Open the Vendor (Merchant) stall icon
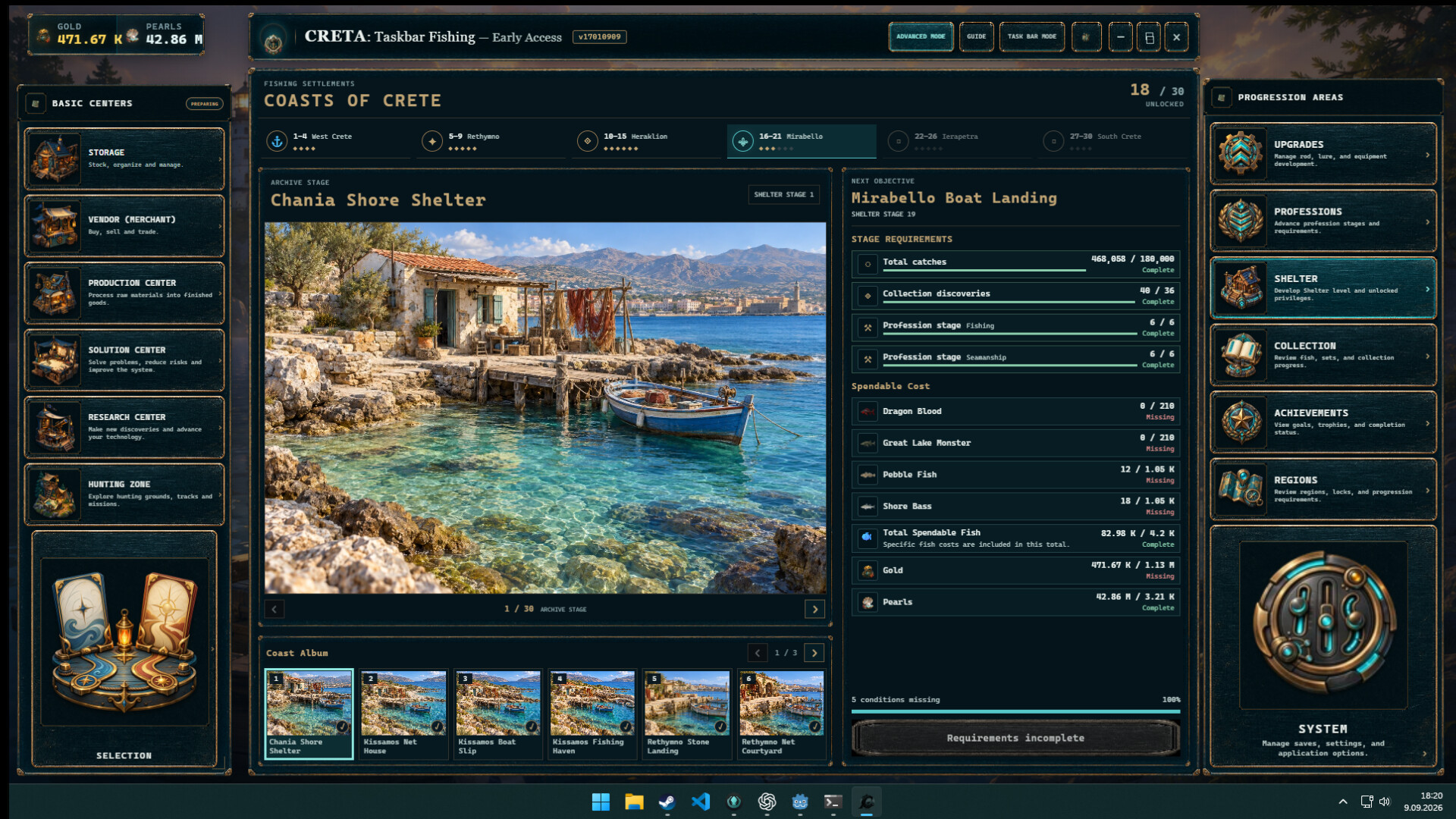The height and width of the screenshot is (819, 1456). (55, 225)
